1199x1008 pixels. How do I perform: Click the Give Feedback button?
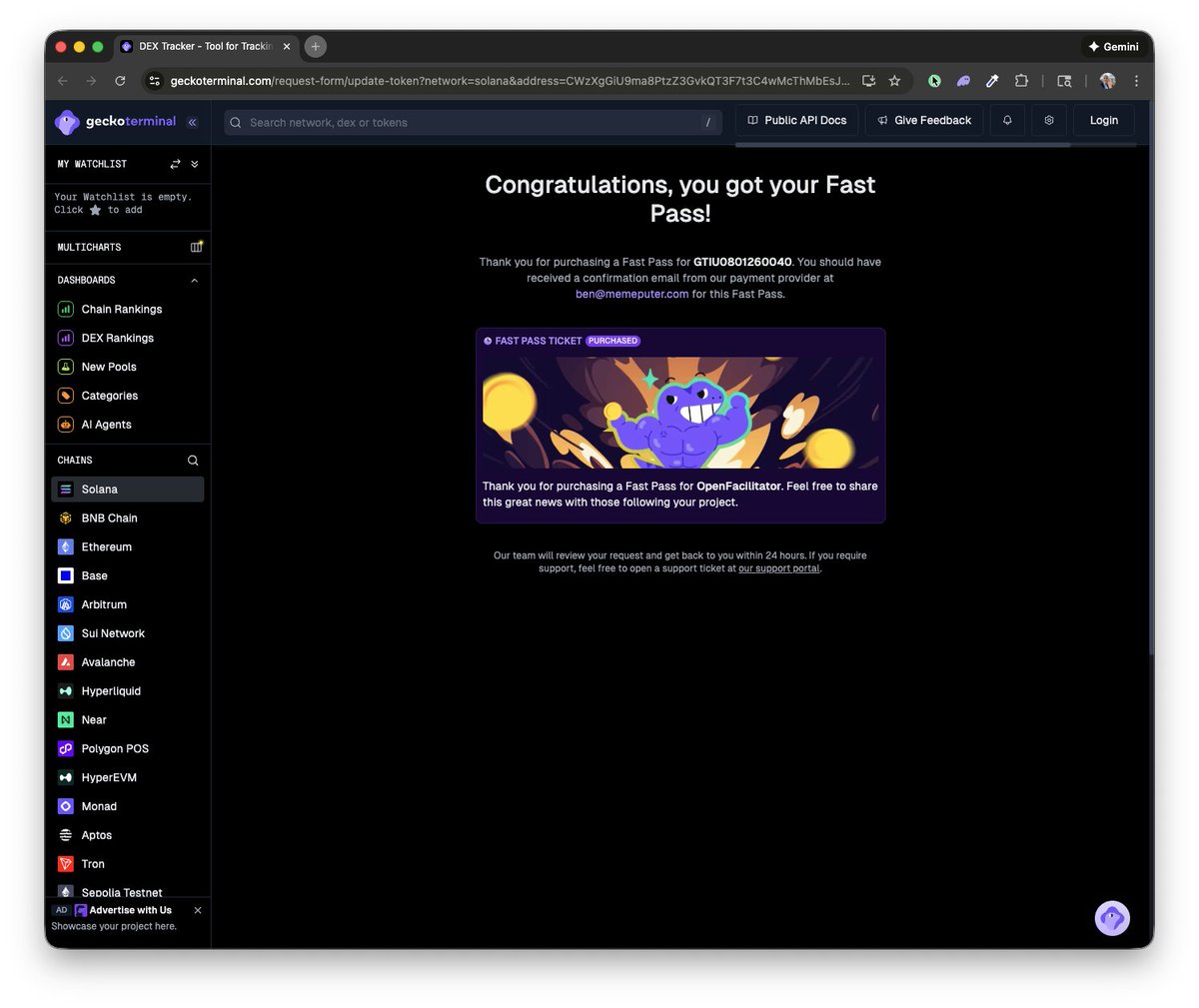point(924,121)
